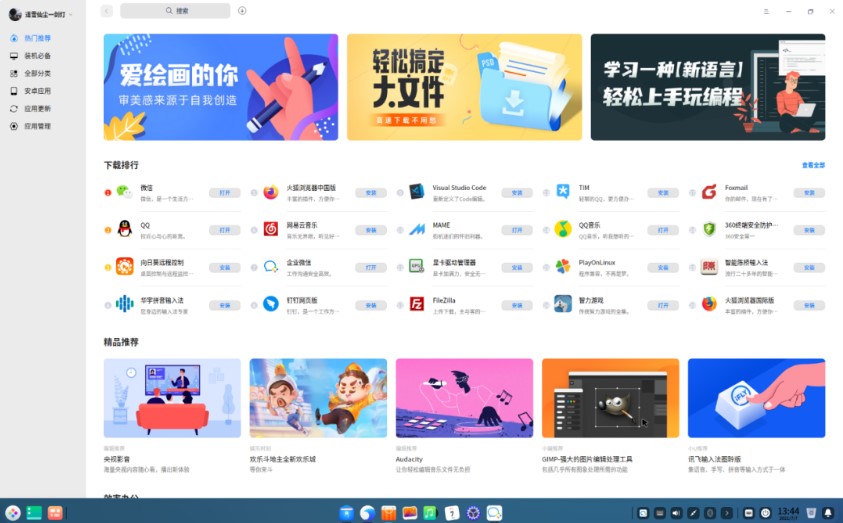Click the 网易云音乐 app icon
Screen dimensions: 843x523
270,230
